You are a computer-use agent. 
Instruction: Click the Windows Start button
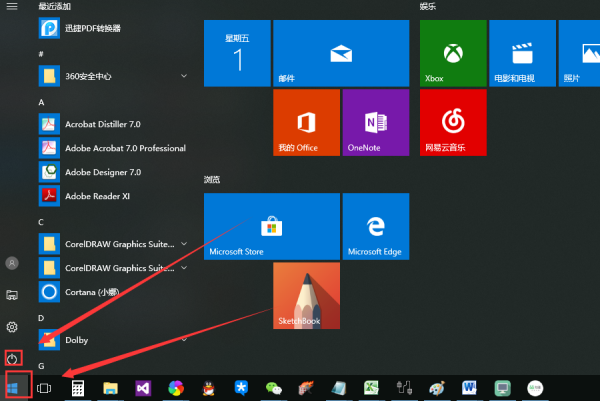(14, 386)
